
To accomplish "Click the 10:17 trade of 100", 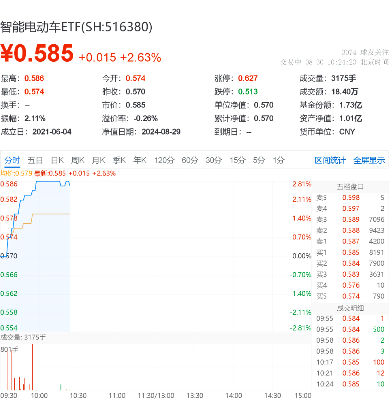I will pyautogui.click(x=350, y=362).
